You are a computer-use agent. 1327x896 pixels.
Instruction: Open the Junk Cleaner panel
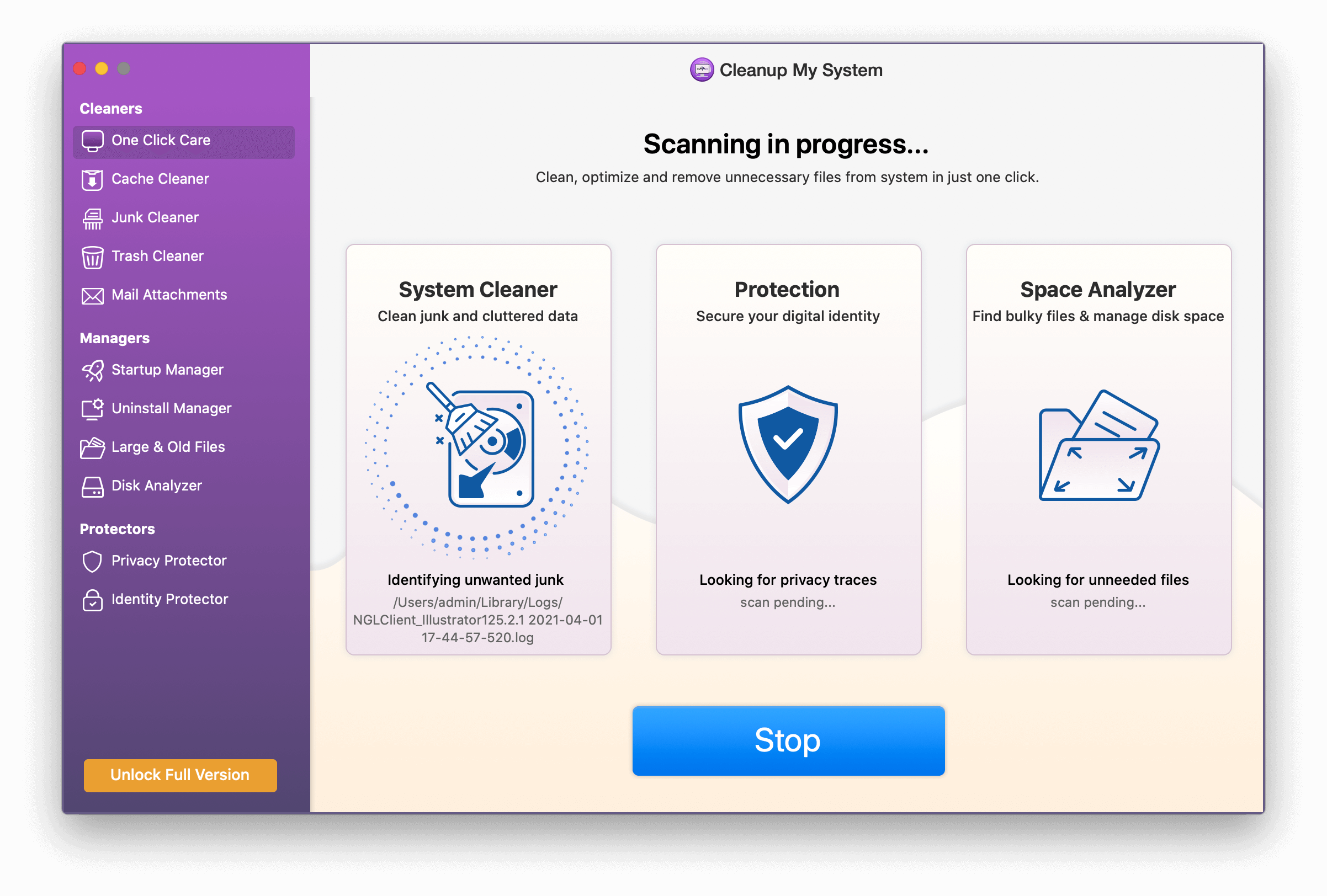click(x=155, y=217)
